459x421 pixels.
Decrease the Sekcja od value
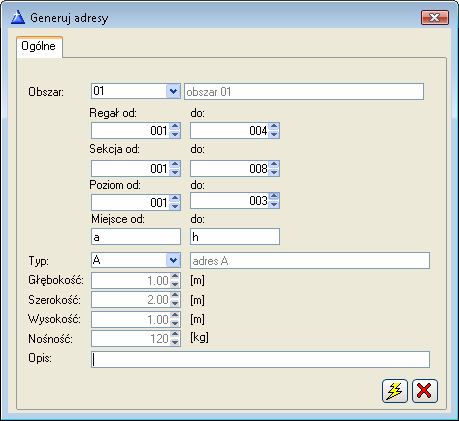[x=175, y=172]
